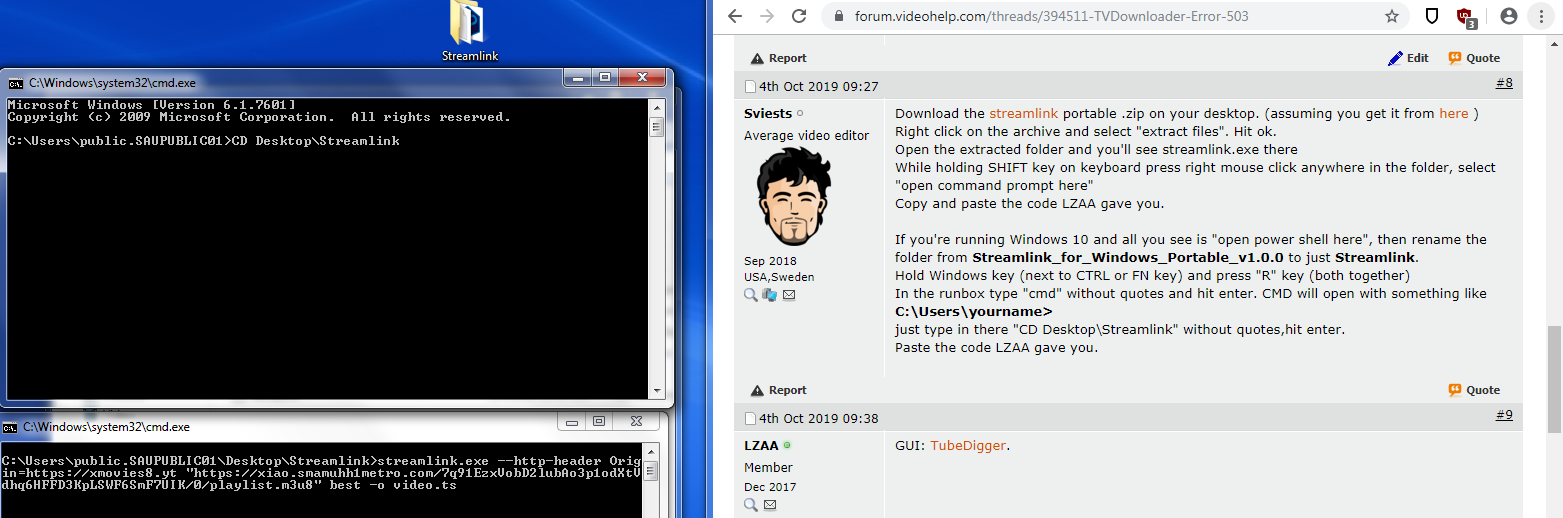Open LZAA's user profile name
Image resolution: width=1563 pixels, height=518 pixels.
pyautogui.click(x=762, y=446)
